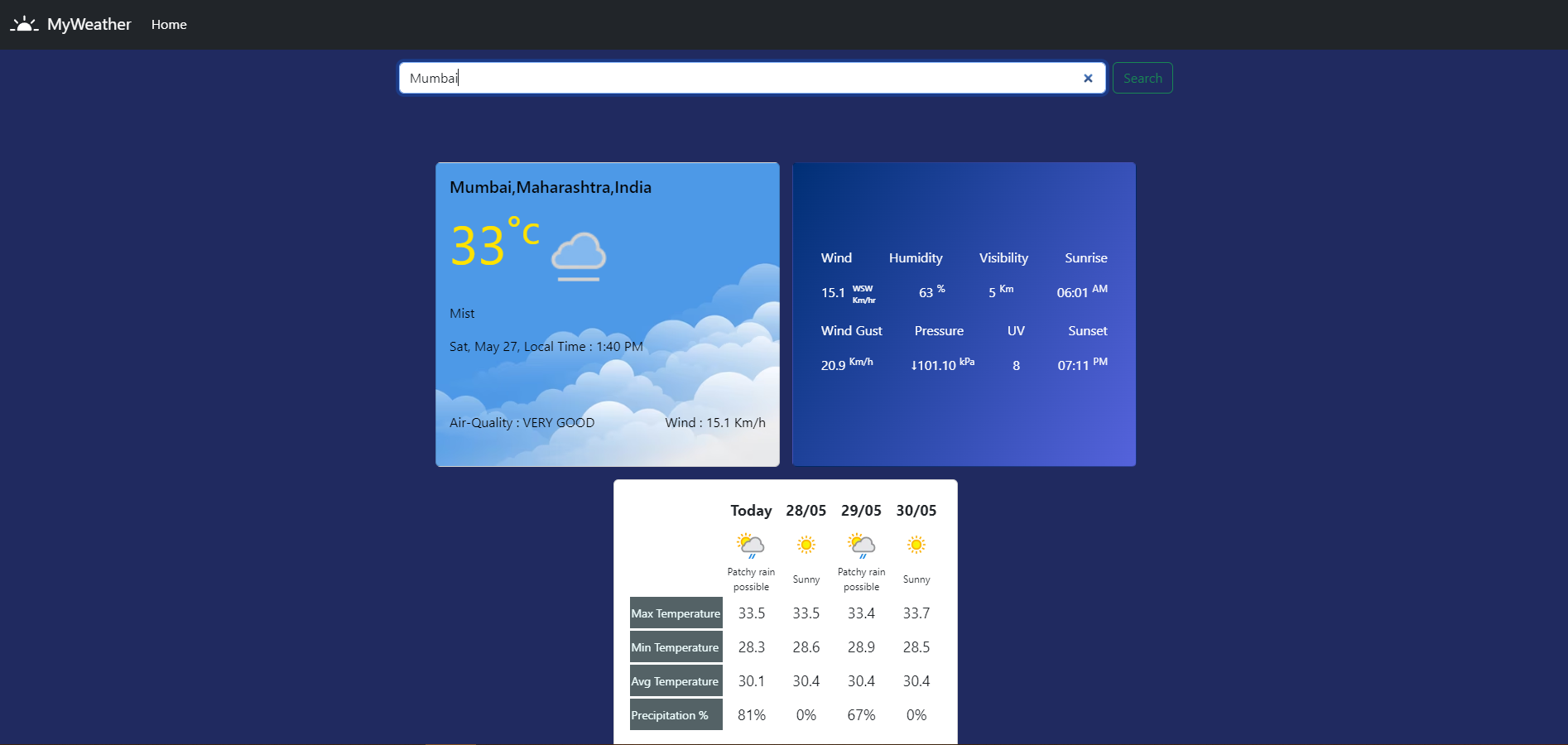
Task: Select the patchy rain icon under Today
Action: tap(750, 545)
